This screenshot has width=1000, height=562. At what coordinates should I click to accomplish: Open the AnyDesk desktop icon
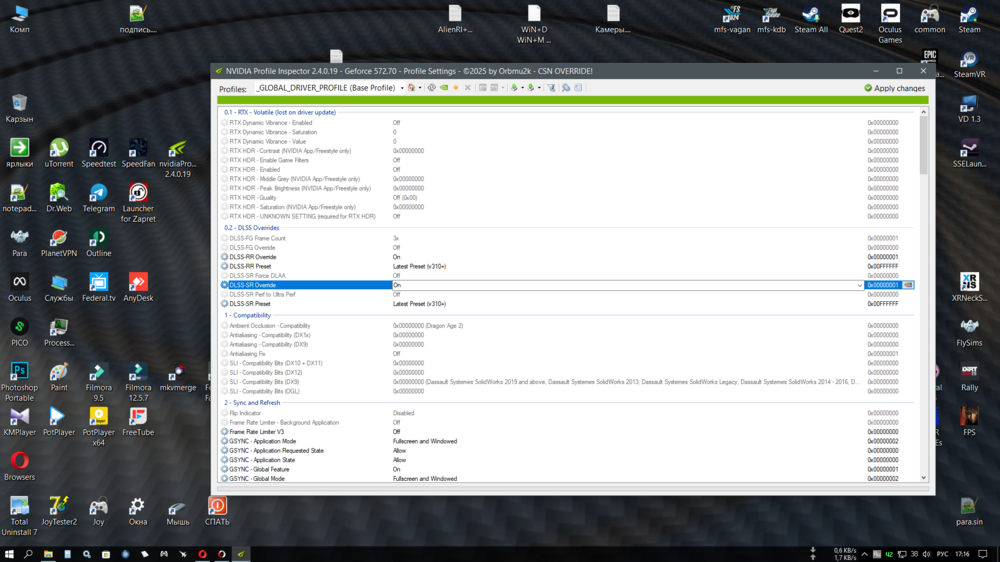click(138, 287)
